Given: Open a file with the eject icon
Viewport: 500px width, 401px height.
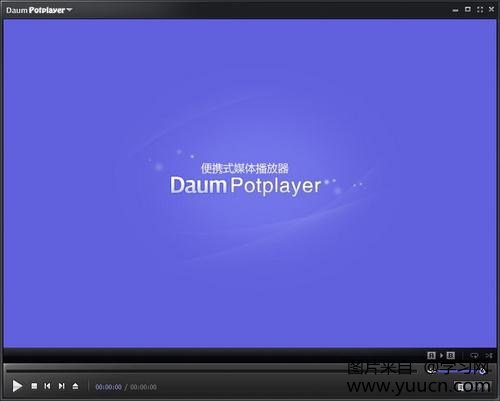Looking at the screenshot, I should 75,386.
